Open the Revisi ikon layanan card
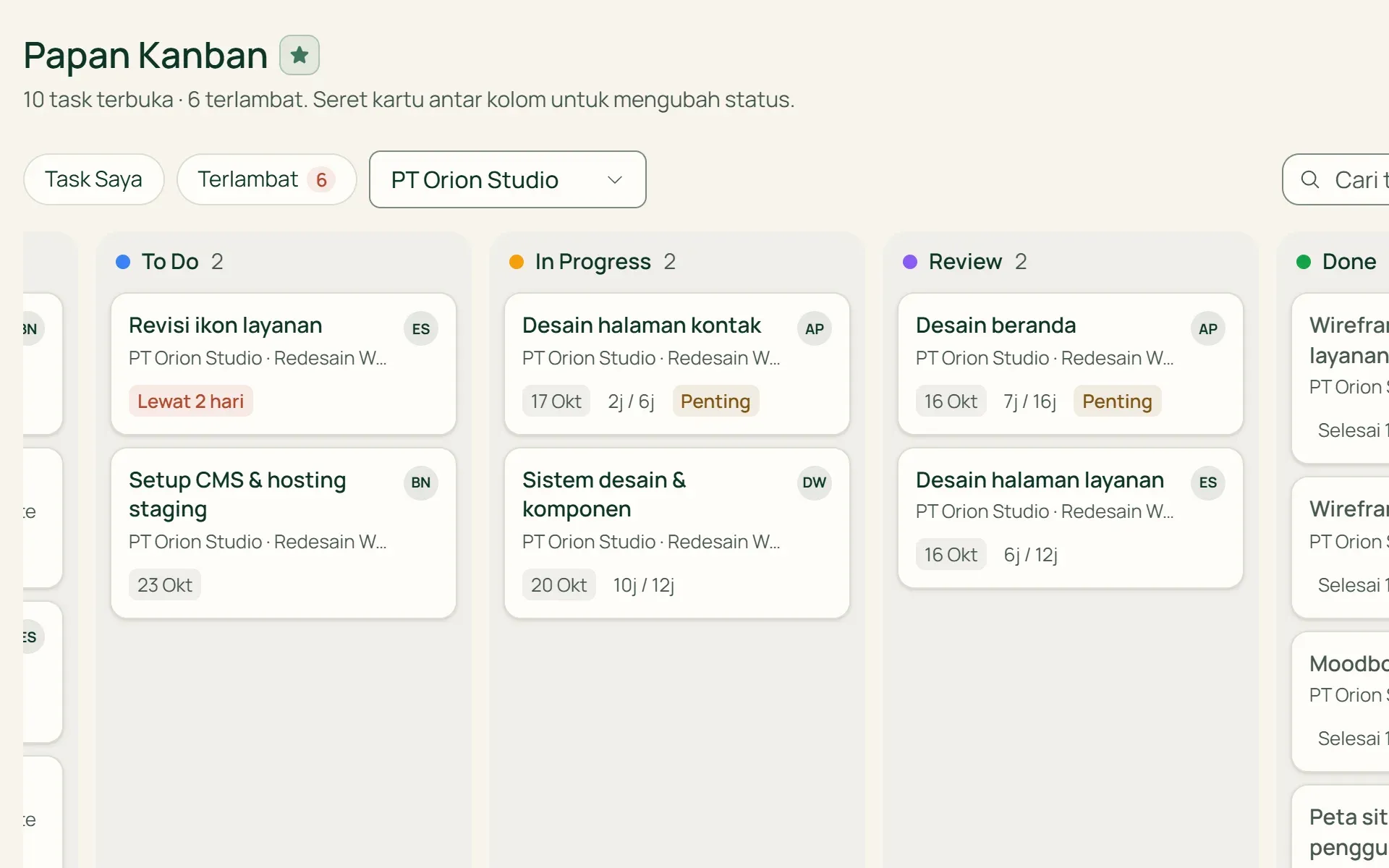 pyautogui.click(x=284, y=364)
